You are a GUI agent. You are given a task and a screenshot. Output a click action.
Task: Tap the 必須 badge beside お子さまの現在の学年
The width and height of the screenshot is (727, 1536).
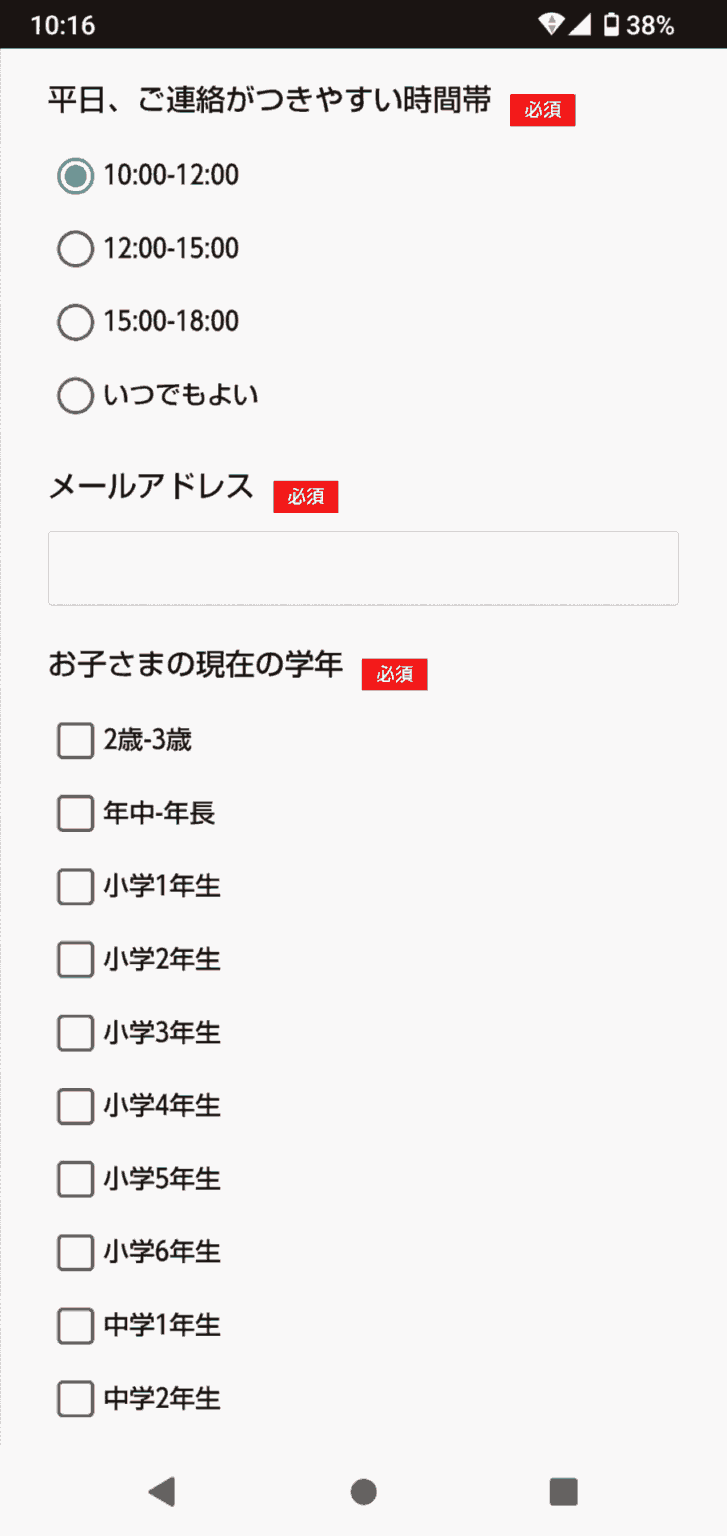point(395,675)
